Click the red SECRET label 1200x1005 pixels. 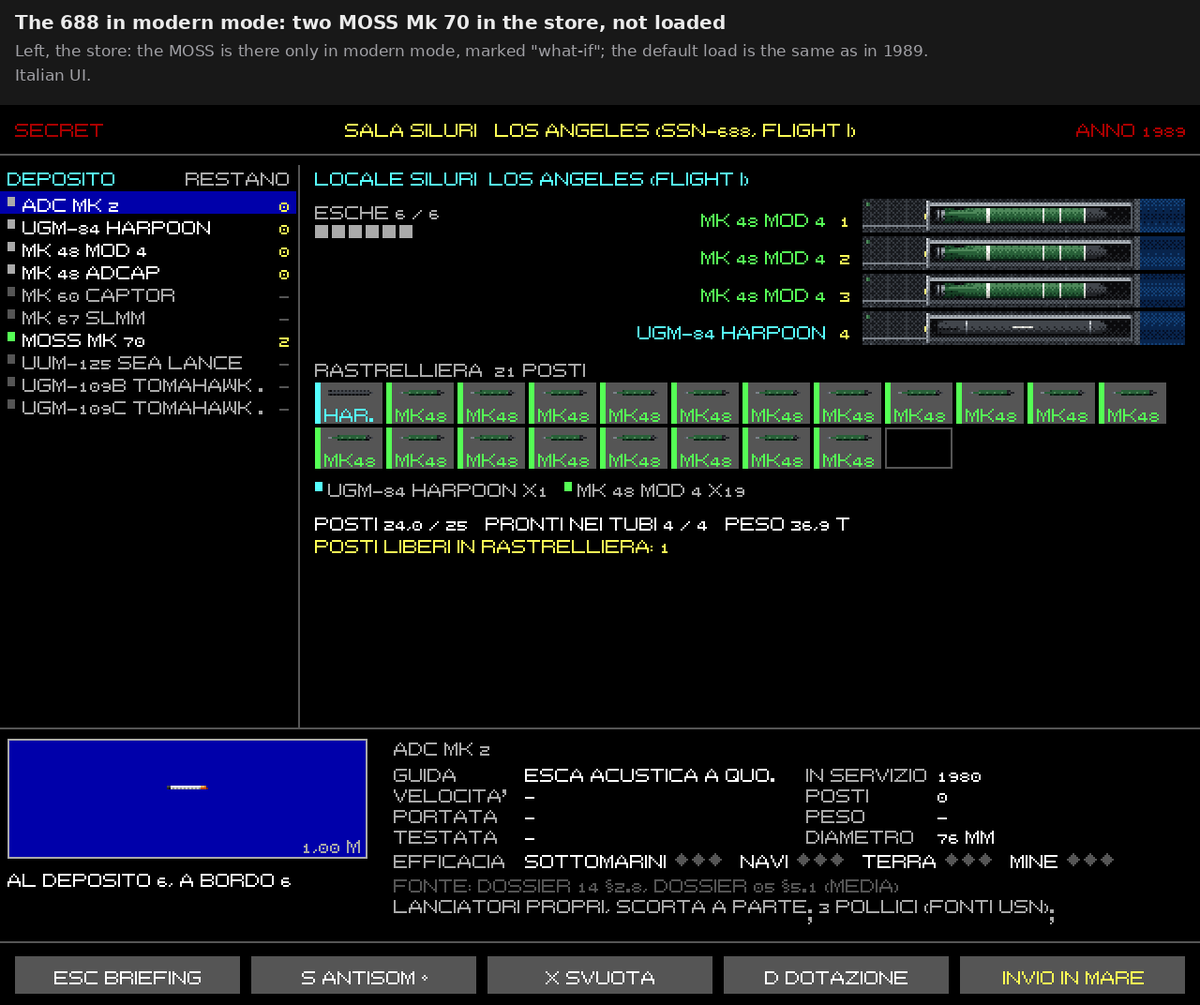pos(59,131)
